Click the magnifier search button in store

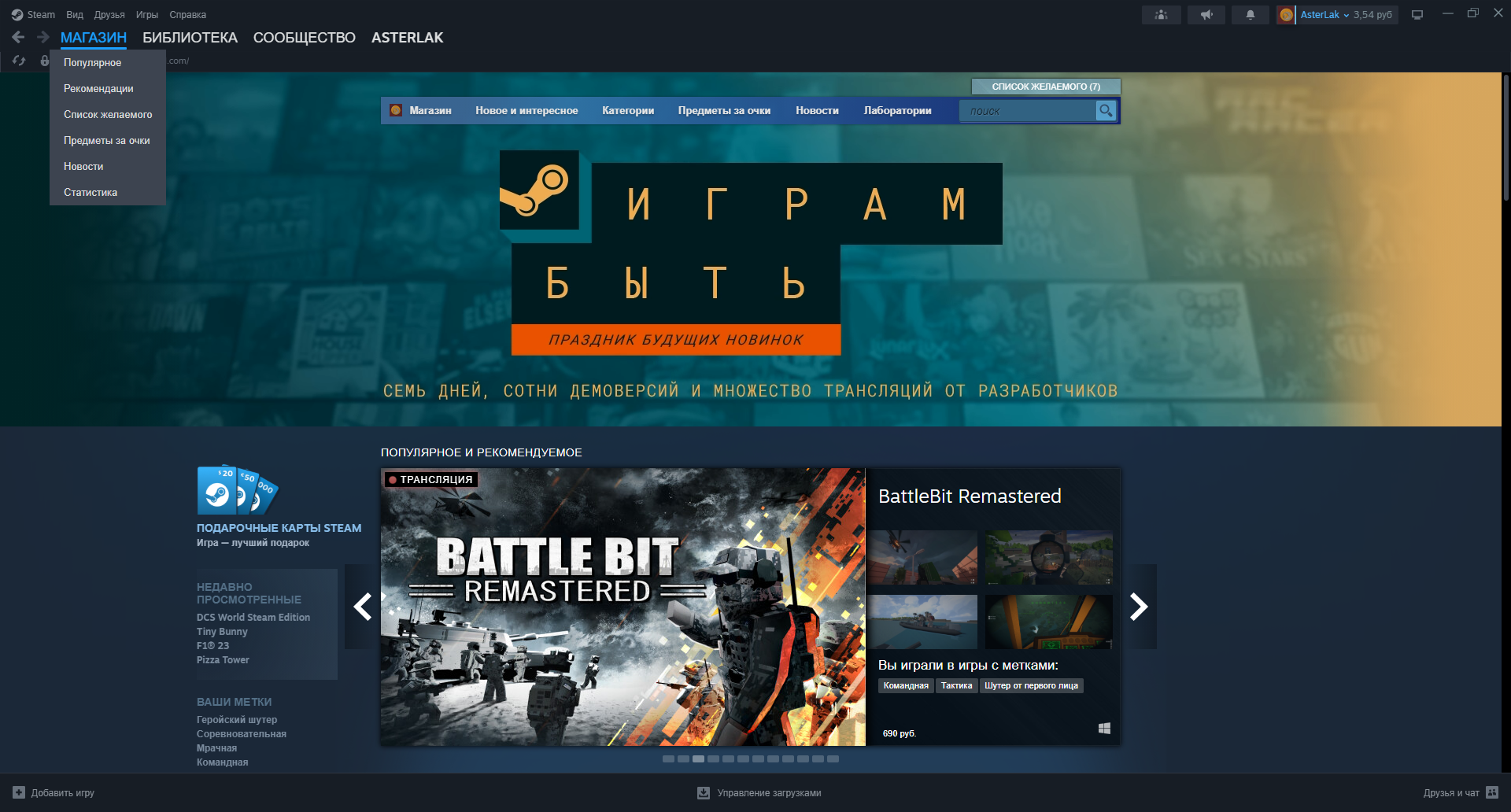[1106, 111]
